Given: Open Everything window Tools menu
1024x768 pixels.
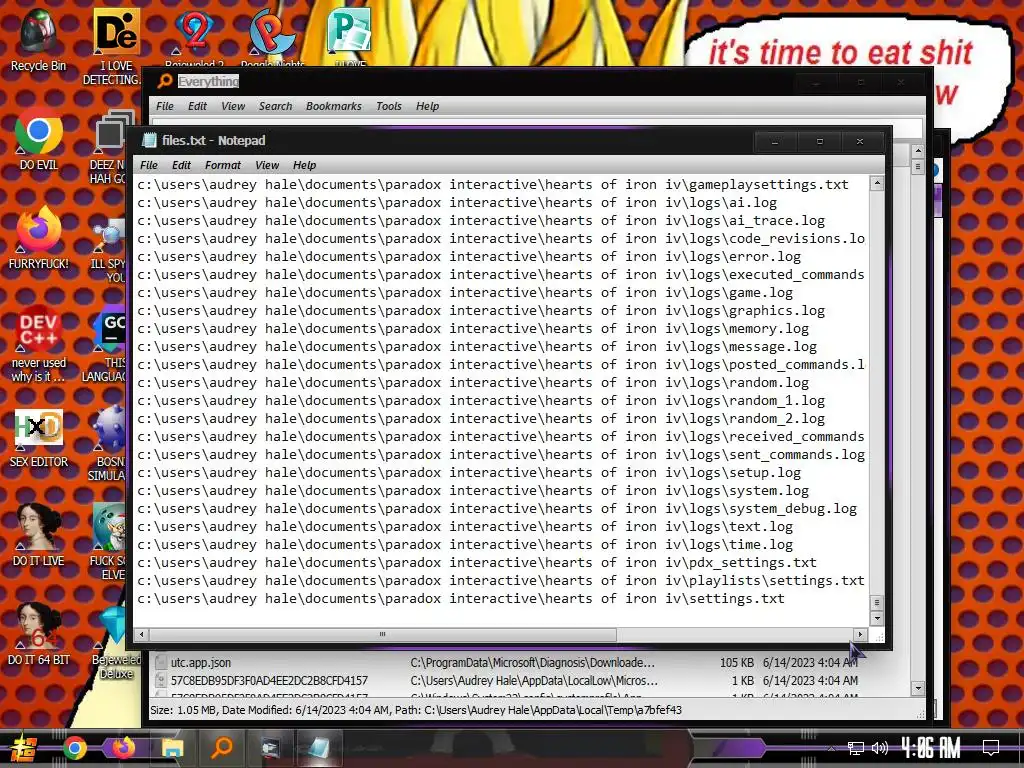Looking at the screenshot, I should pyautogui.click(x=389, y=106).
